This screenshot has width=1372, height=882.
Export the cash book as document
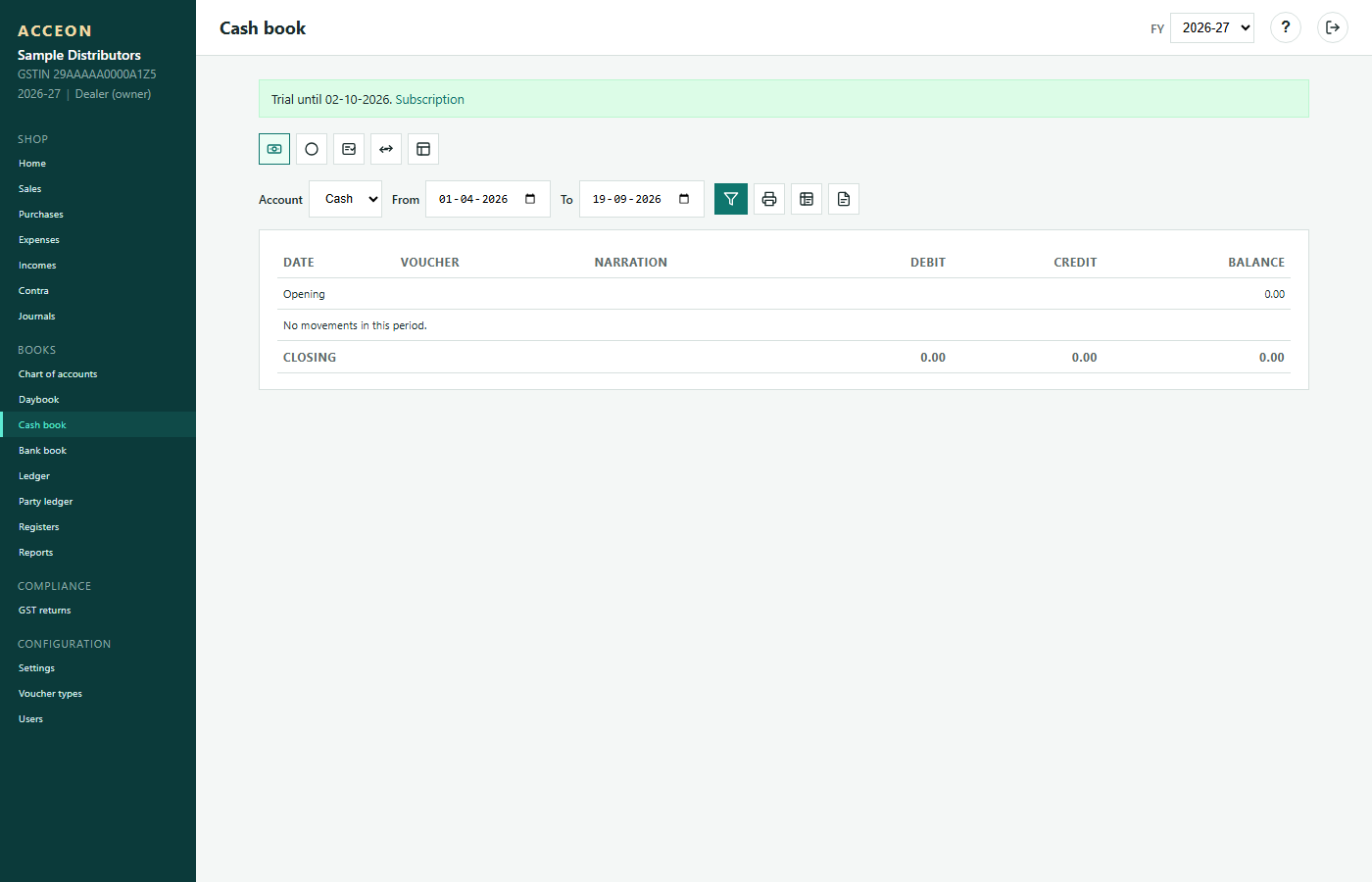[x=844, y=199]
